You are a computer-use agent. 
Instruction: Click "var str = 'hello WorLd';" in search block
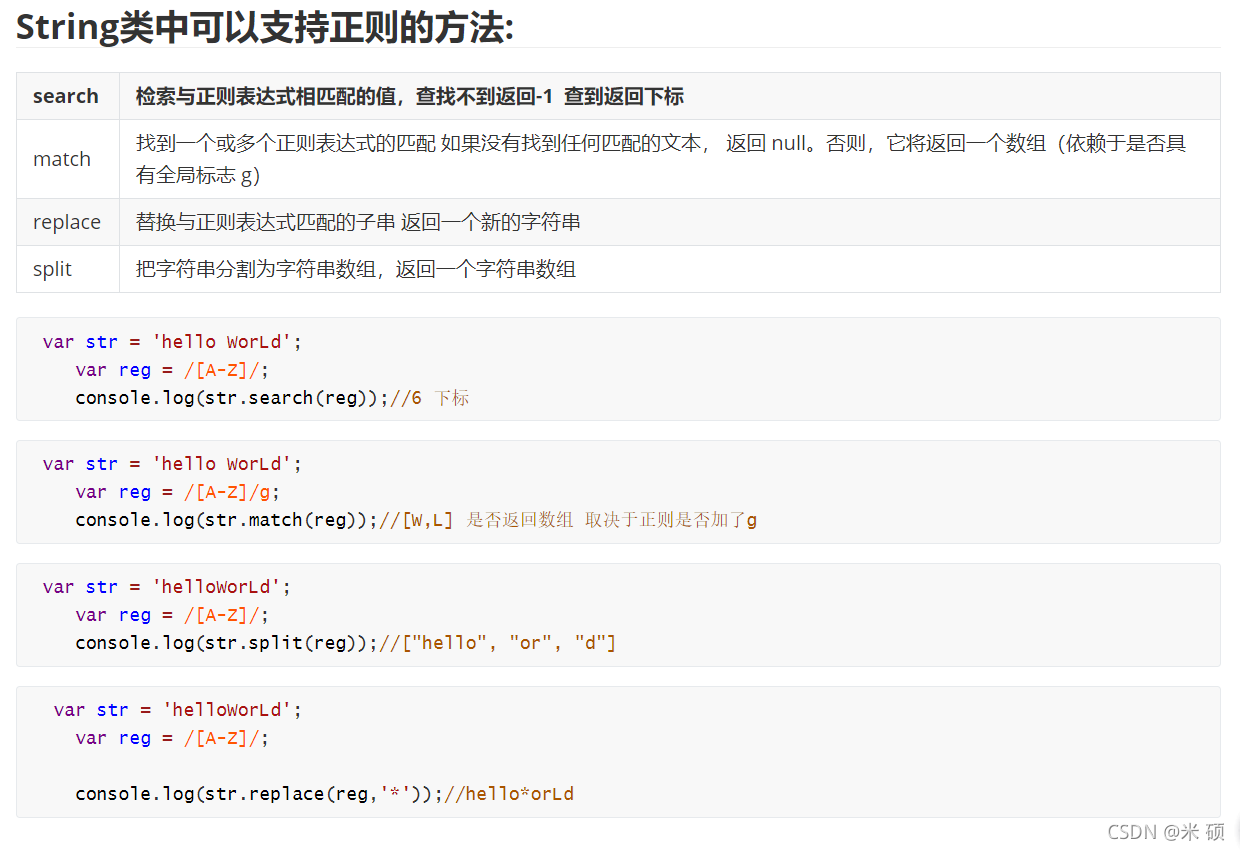172,342
